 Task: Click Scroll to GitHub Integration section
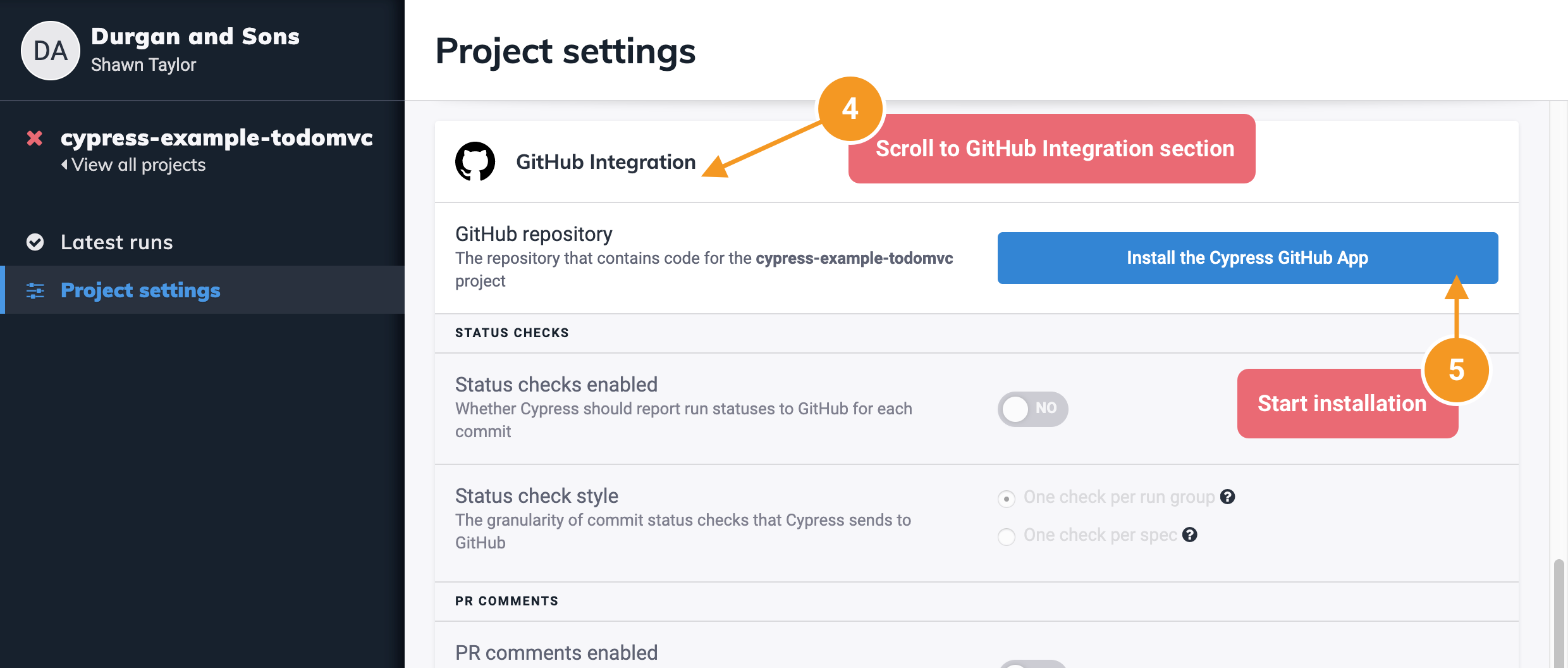(x=1053, y=149)
